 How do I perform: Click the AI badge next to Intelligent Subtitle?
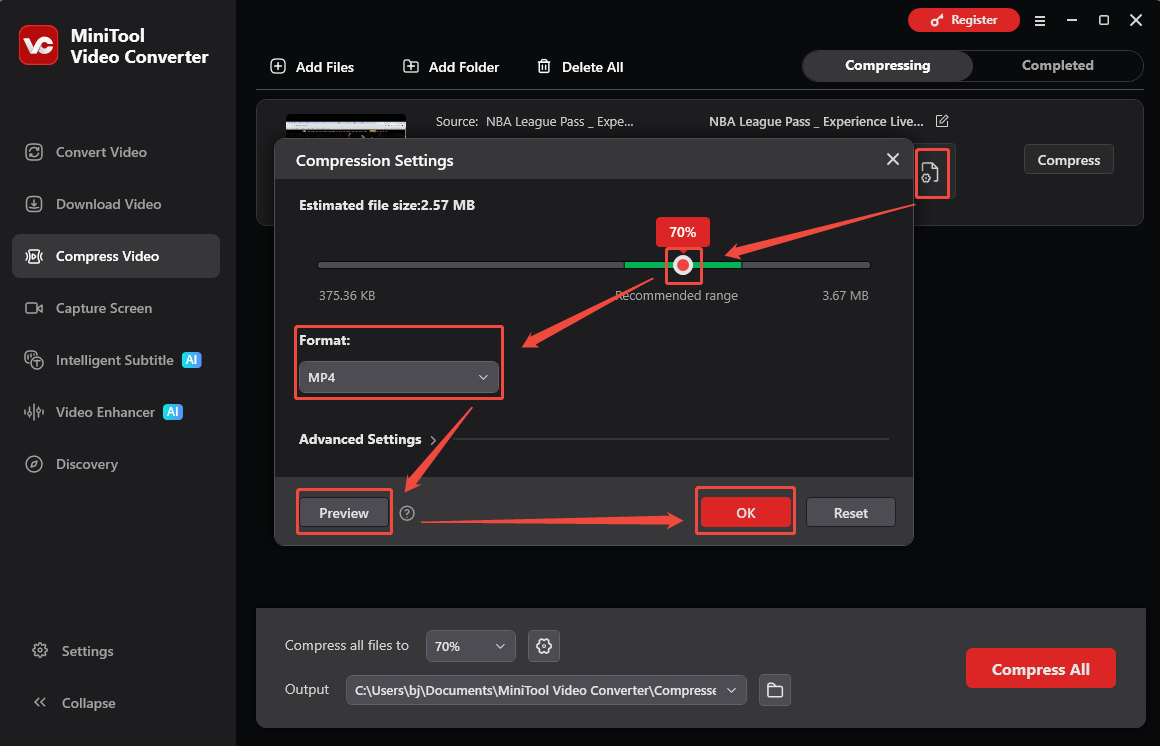tap(192, 360)
